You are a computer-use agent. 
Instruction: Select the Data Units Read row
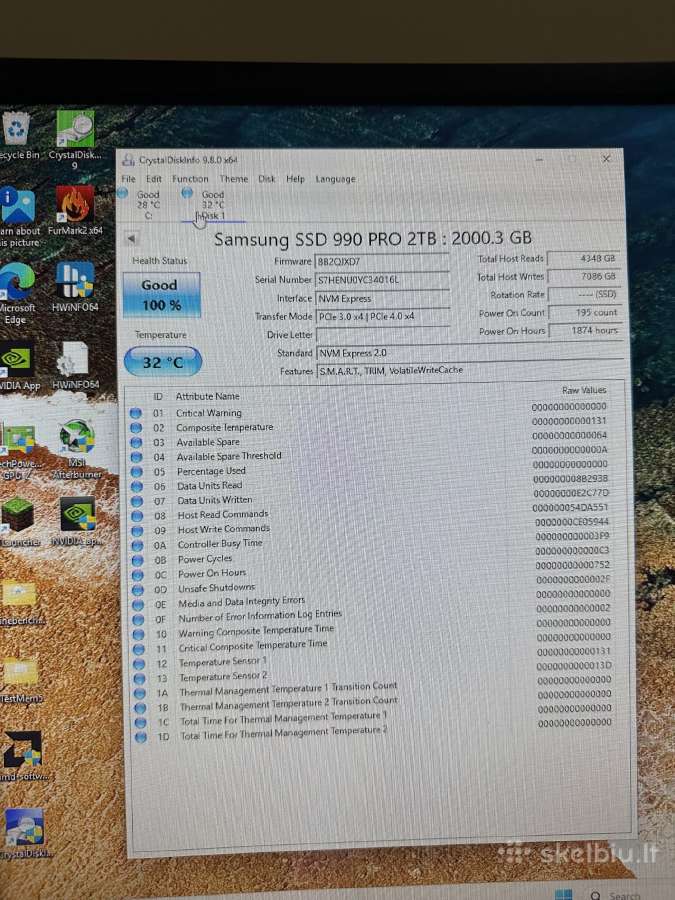tap(369, 483)
